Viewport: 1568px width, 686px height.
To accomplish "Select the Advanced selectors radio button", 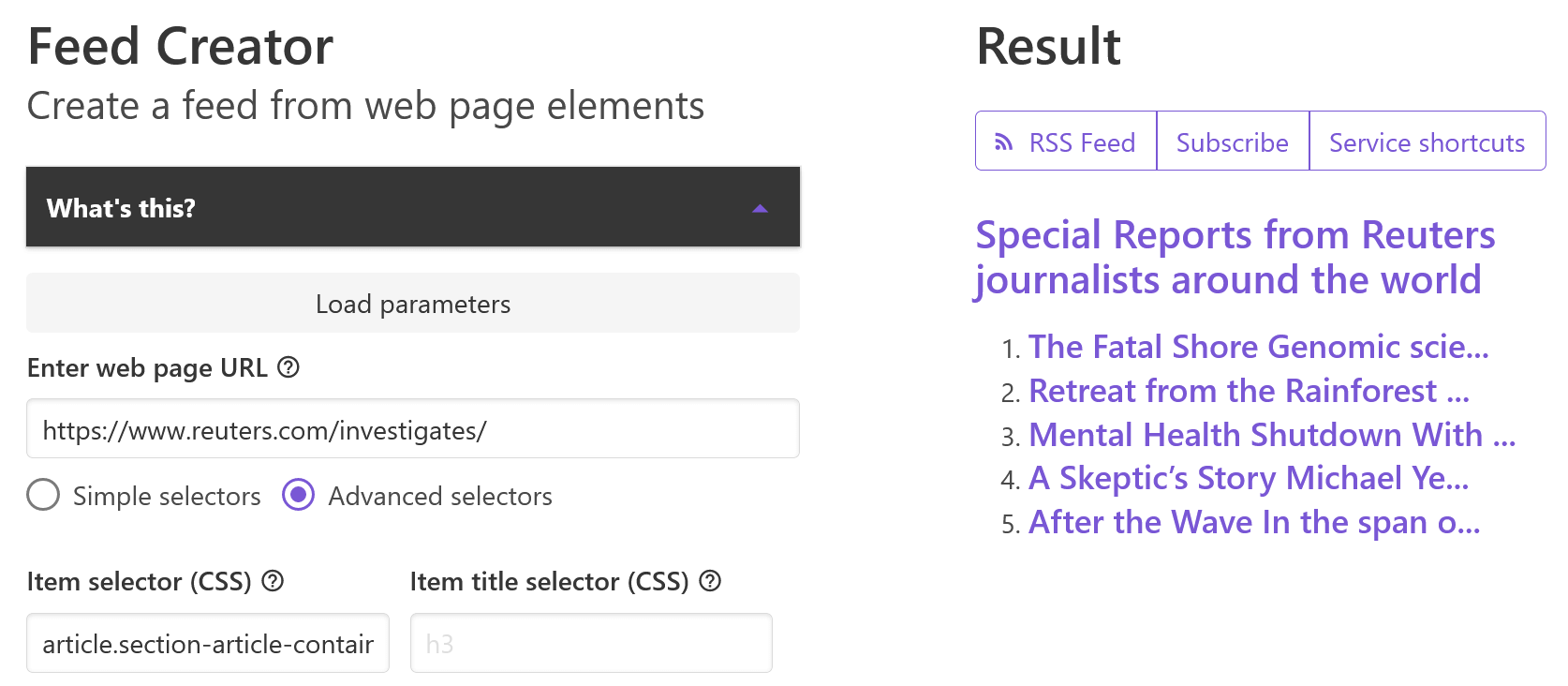I will pos(298,496).
